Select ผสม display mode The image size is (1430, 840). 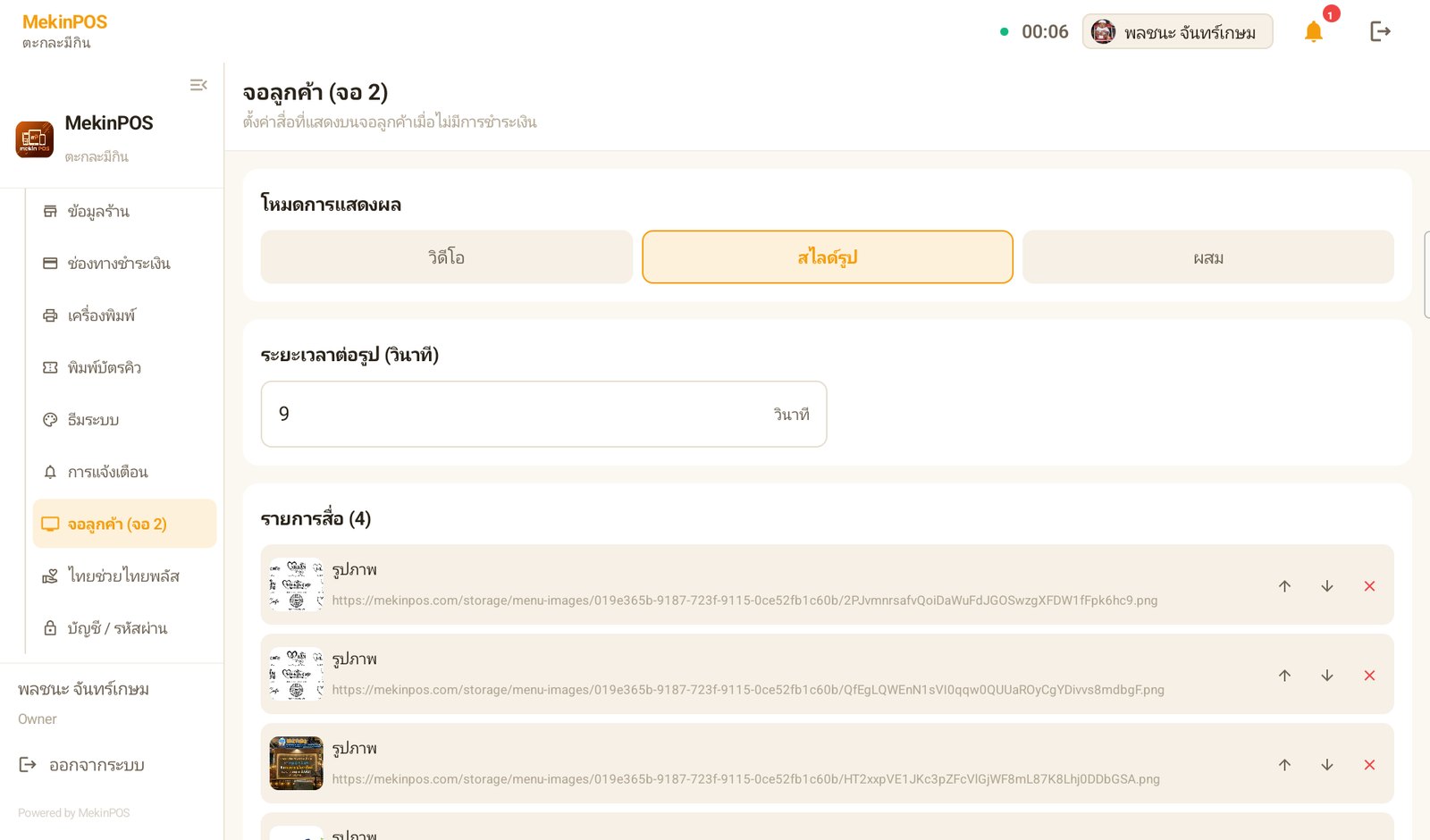[x=1208, y=257]
